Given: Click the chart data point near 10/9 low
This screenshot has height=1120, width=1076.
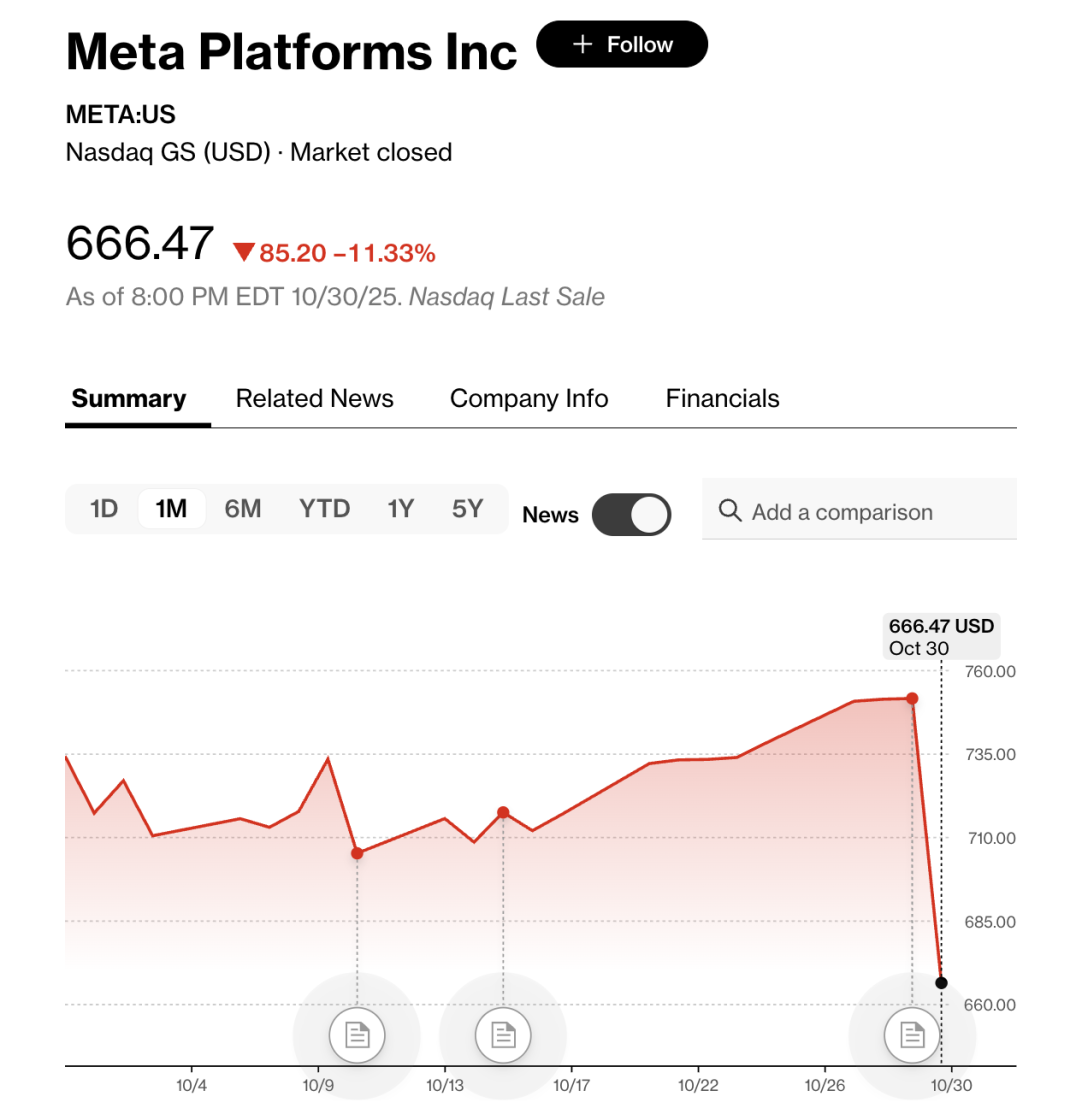Looking at the screenshot, I should point(357,853).
